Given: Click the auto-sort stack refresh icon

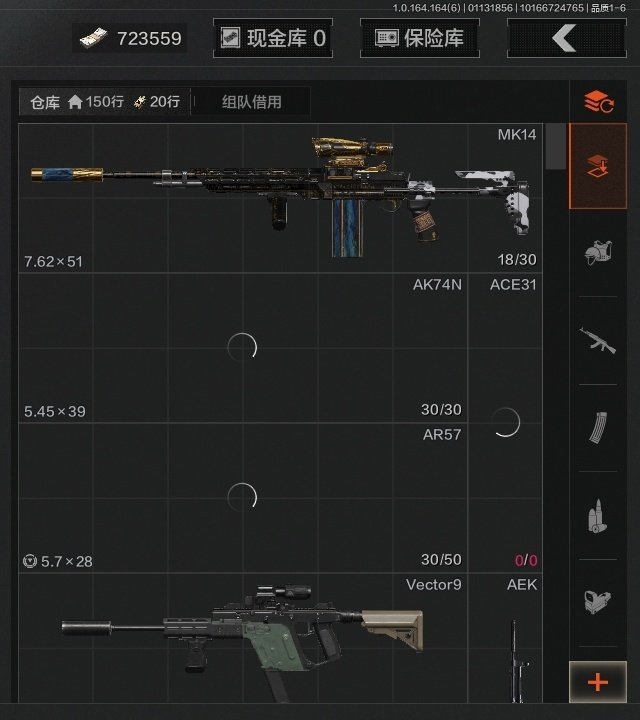Looking at the screenshot, I should point(598,101).
